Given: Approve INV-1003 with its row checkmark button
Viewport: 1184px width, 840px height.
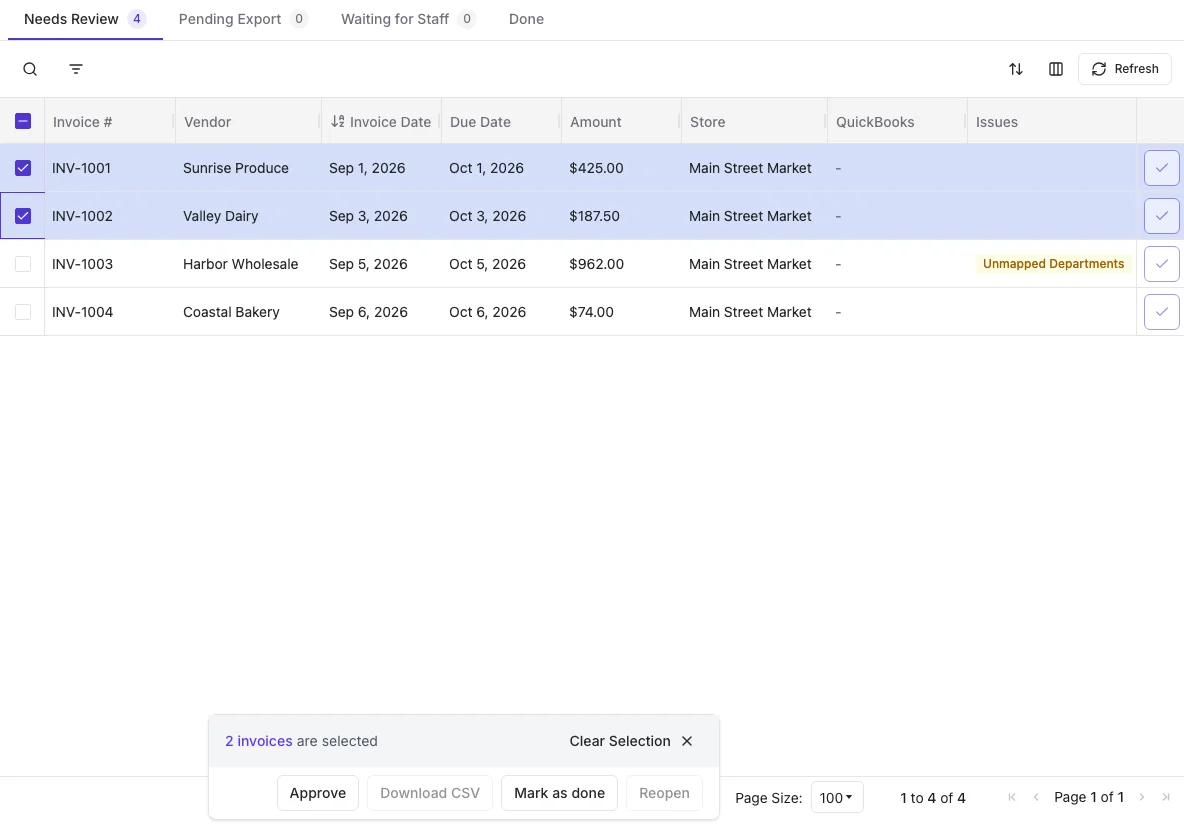Looking at the screenshot, I should click(1161, 264).
